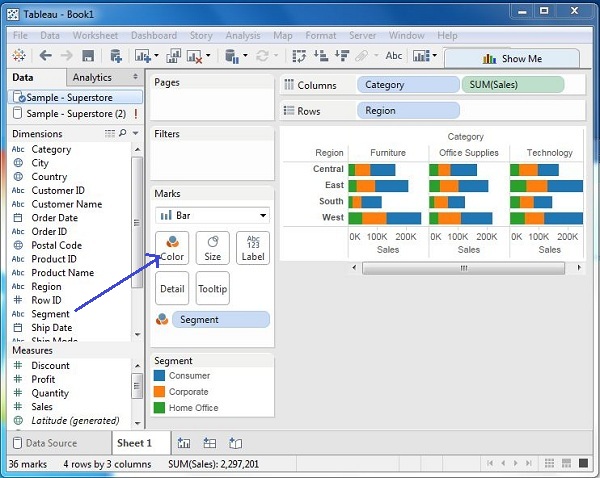Click the search icon in Dimensions header
This screenshot has width=600, height=478.
(123, 133)
